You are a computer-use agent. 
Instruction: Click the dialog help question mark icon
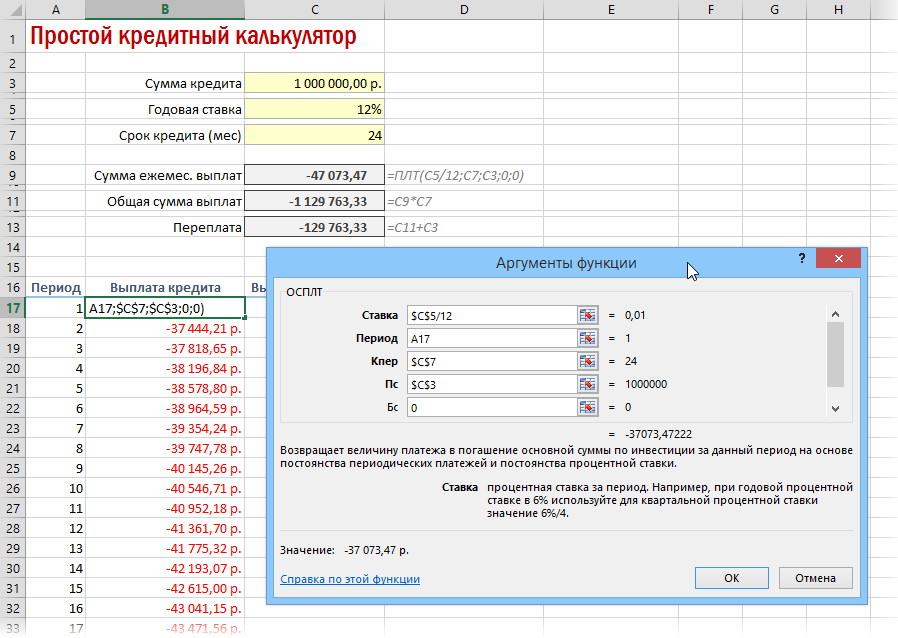tap(802, 258)
